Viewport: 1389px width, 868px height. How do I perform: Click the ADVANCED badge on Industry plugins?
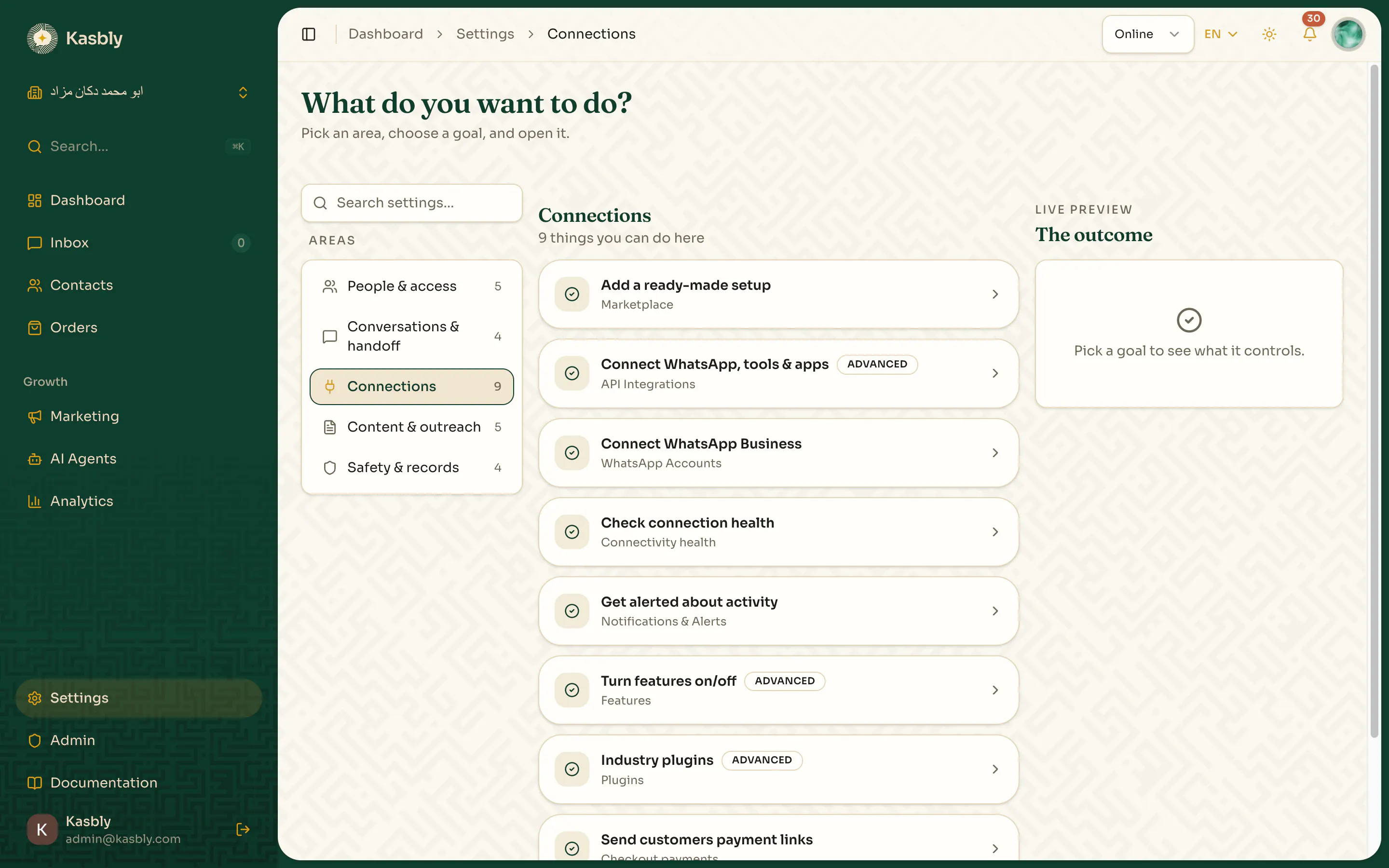tap(762, 760)
